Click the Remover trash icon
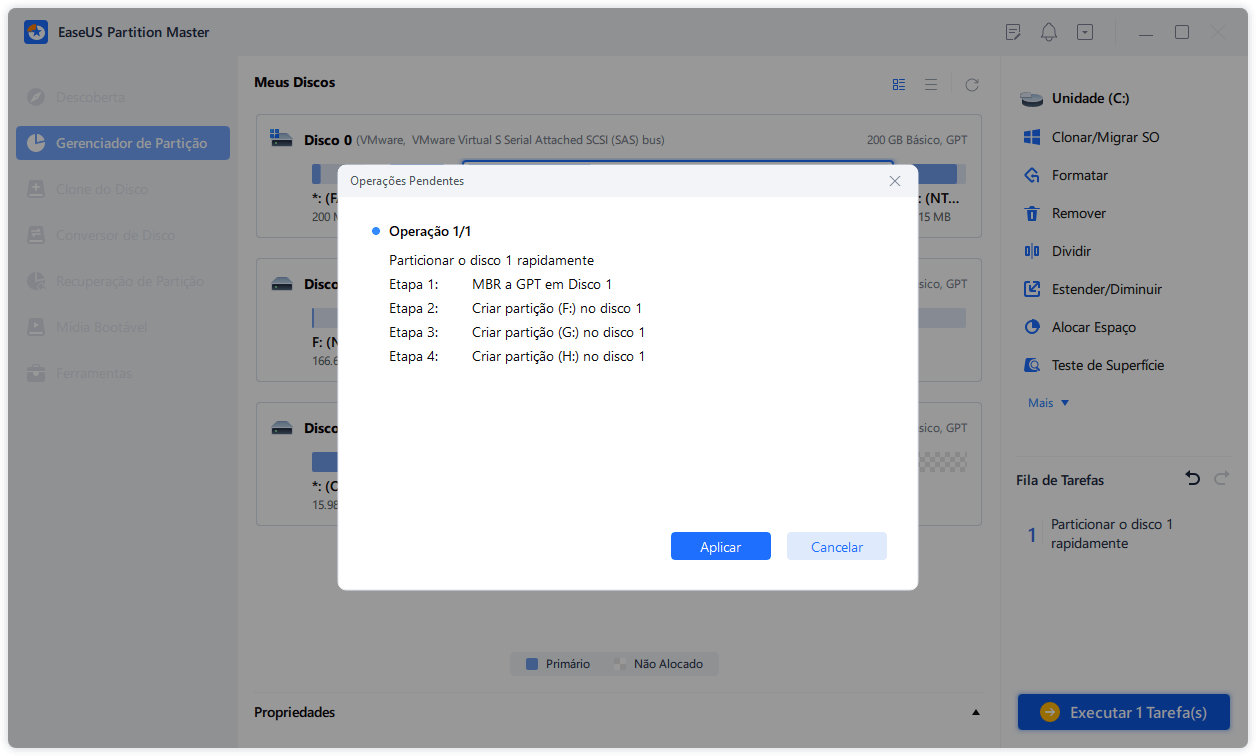This screenshot has height=756, width=1256. (1032, 213)
